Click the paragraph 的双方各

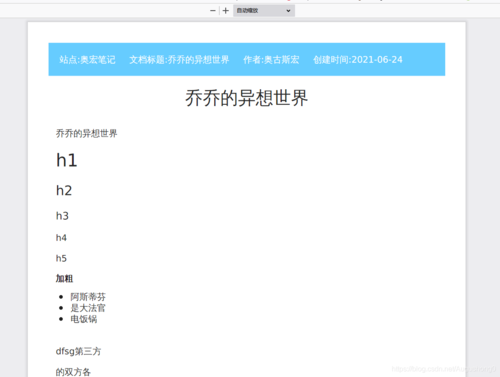pyautogui.click(x=73, y=372)
